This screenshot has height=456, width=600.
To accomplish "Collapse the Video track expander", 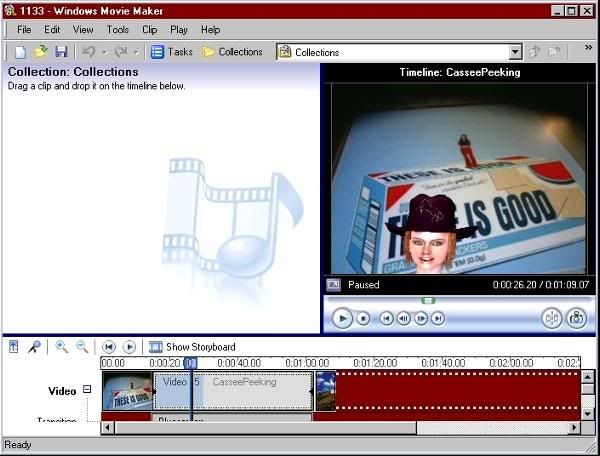I will coord(87,389).
